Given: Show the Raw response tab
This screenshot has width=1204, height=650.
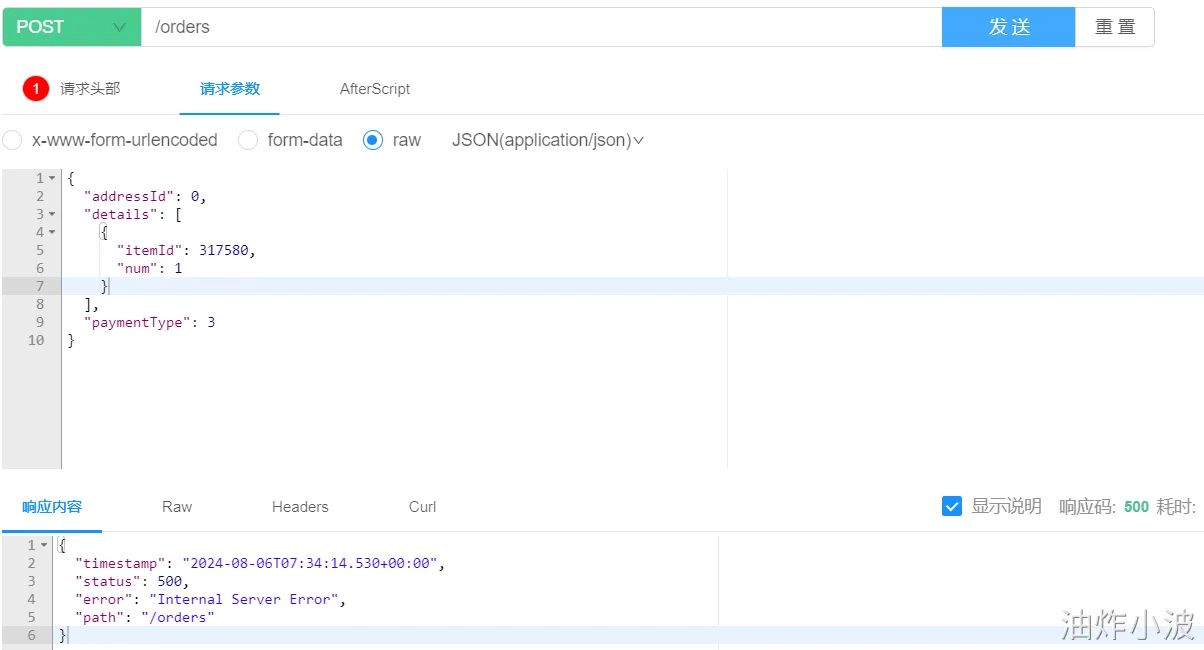Looking at the screenshot, I should coord(177,507).
